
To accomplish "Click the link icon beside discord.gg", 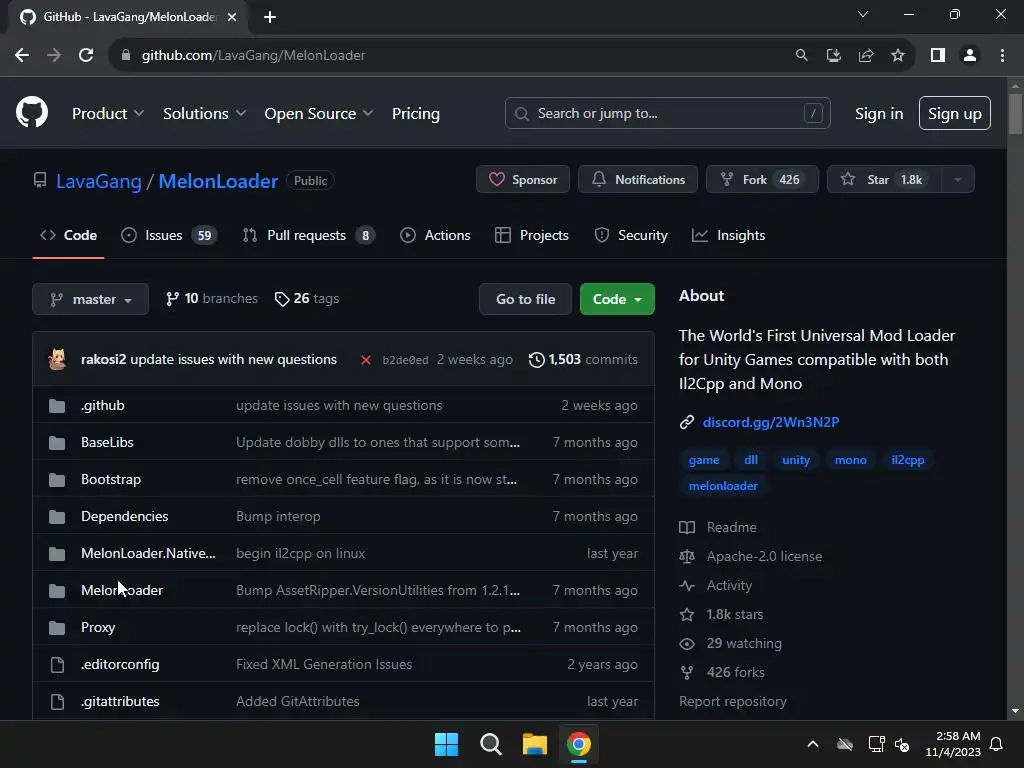I will click(686, 423).
